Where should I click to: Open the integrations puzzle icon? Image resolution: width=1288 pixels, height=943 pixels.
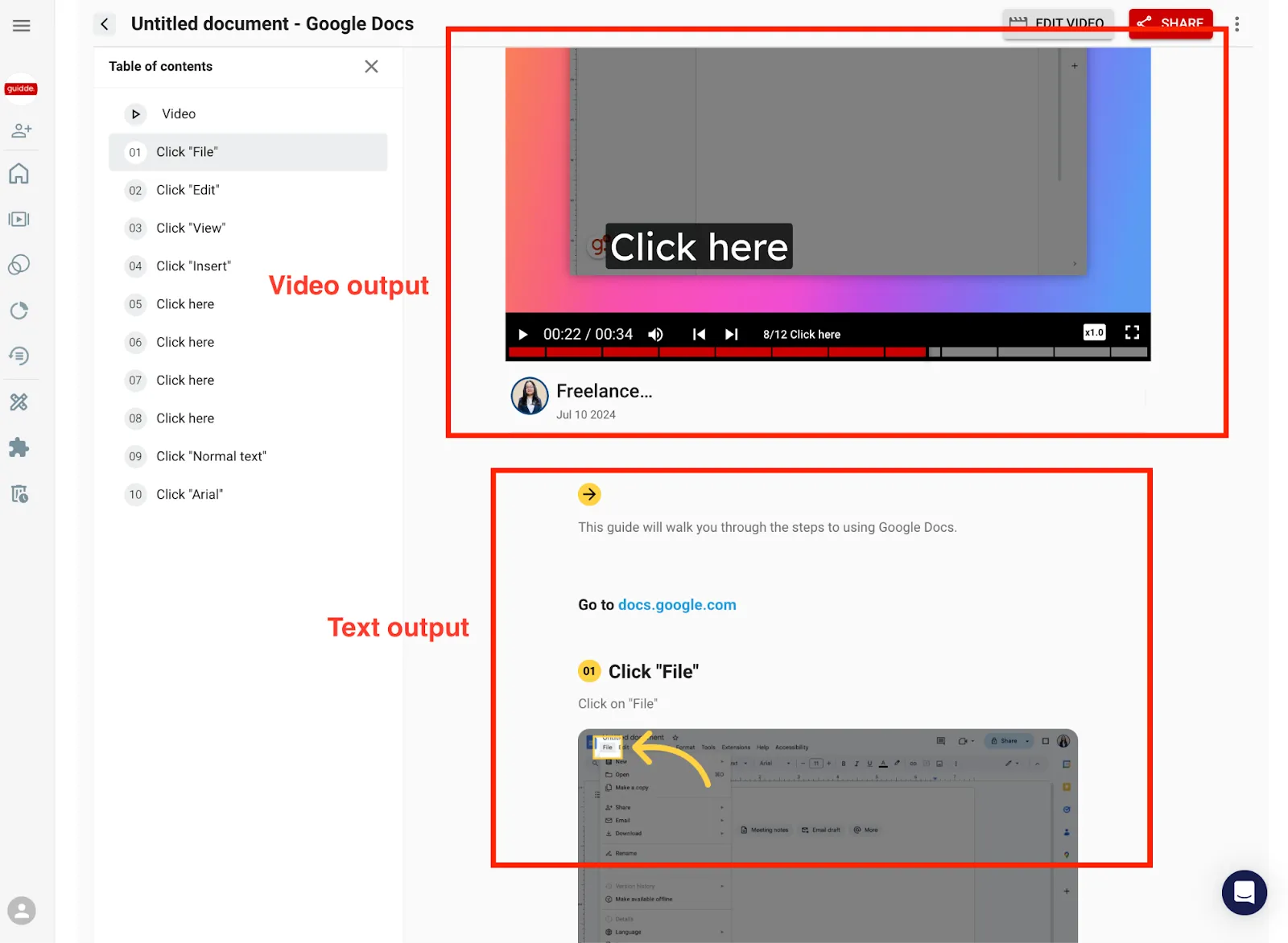pyautogui.click(x=19, y=447)
